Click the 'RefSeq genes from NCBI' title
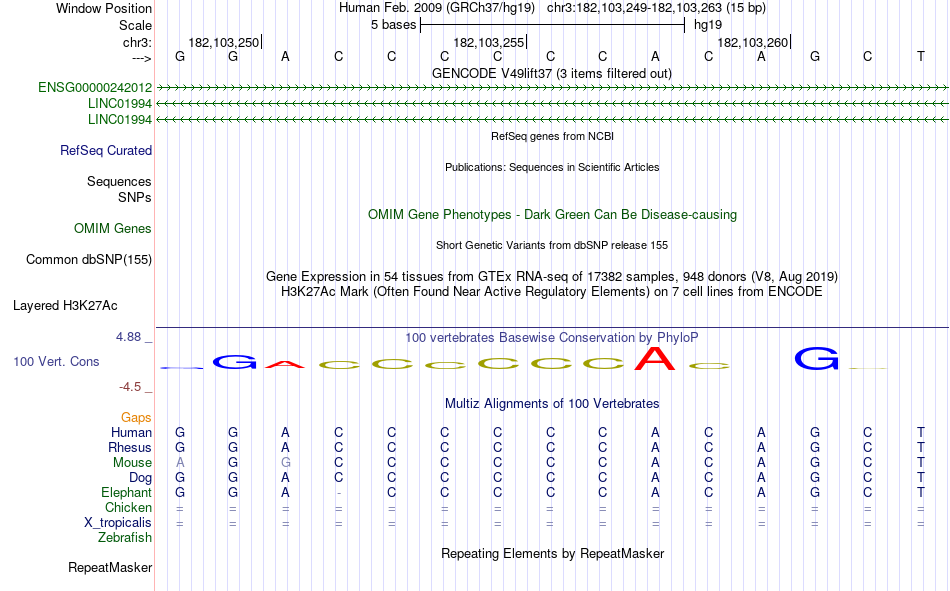950x591 pixels. (x=553, y=136)
